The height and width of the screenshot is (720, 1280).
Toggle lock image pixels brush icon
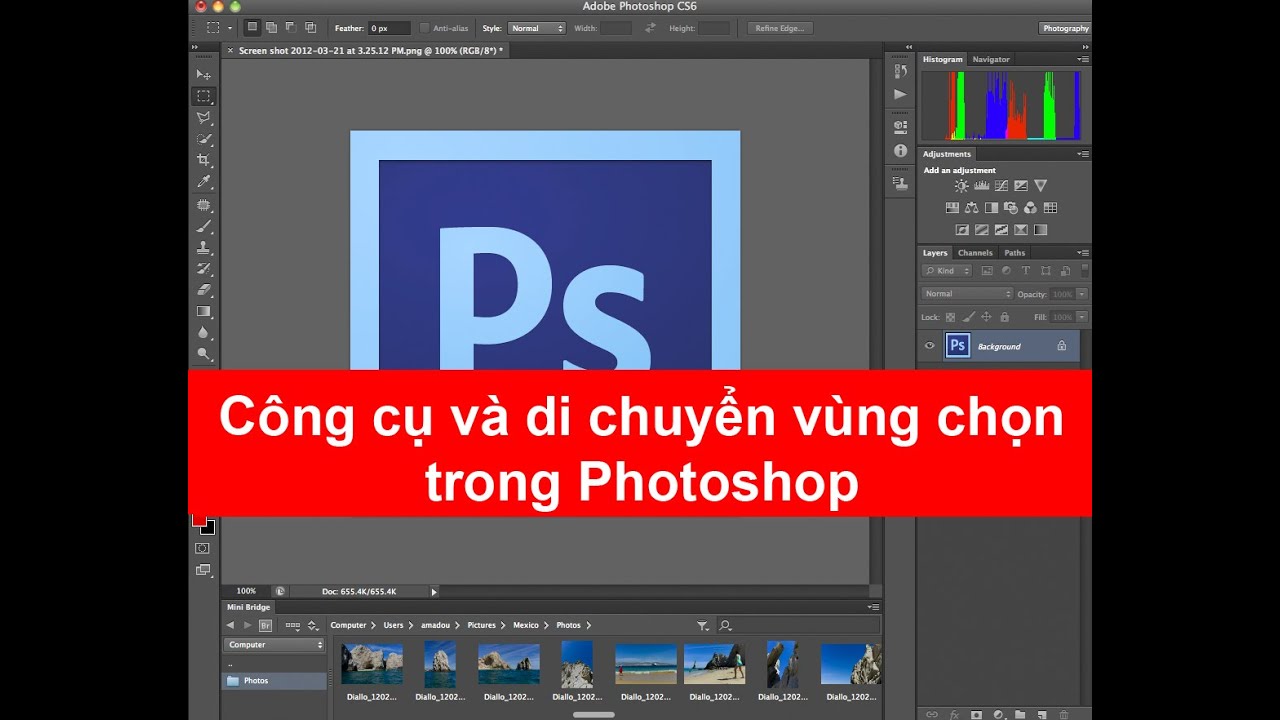[x=968, y=317]
